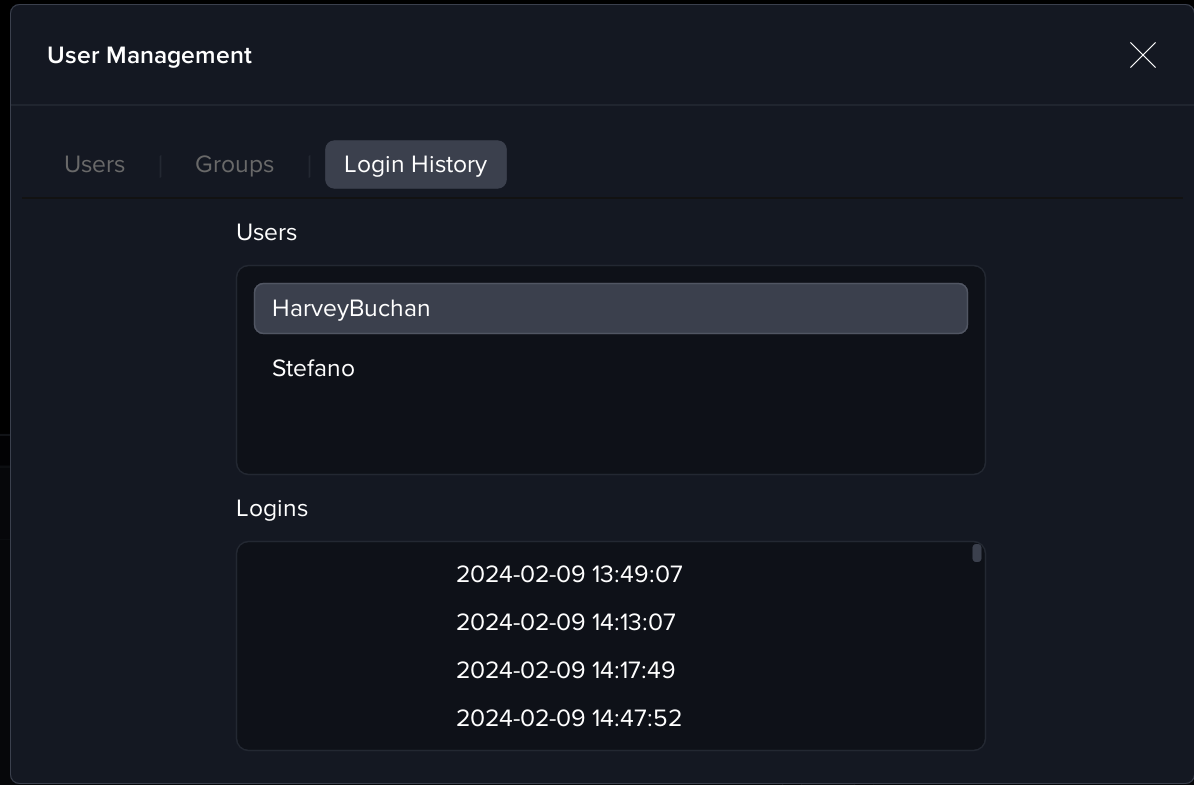Screen dimensions: 1194x785
Task: Select user HarveyBuchan in the list
Action: click(610, 308)
